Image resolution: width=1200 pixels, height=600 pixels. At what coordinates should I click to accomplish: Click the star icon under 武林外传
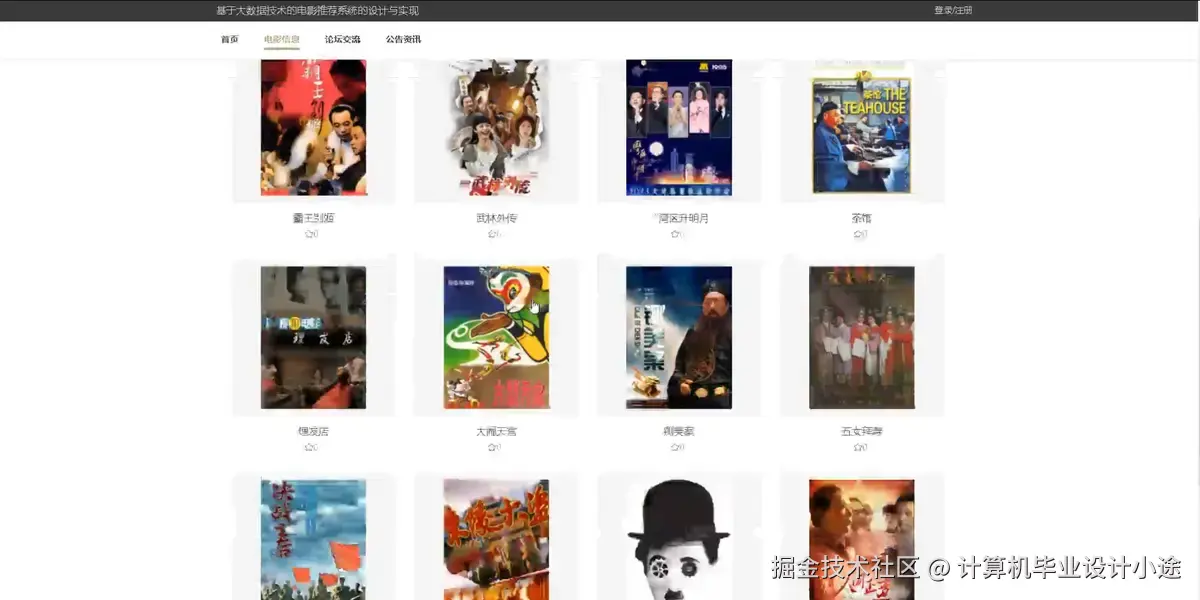tap(492, 234)
